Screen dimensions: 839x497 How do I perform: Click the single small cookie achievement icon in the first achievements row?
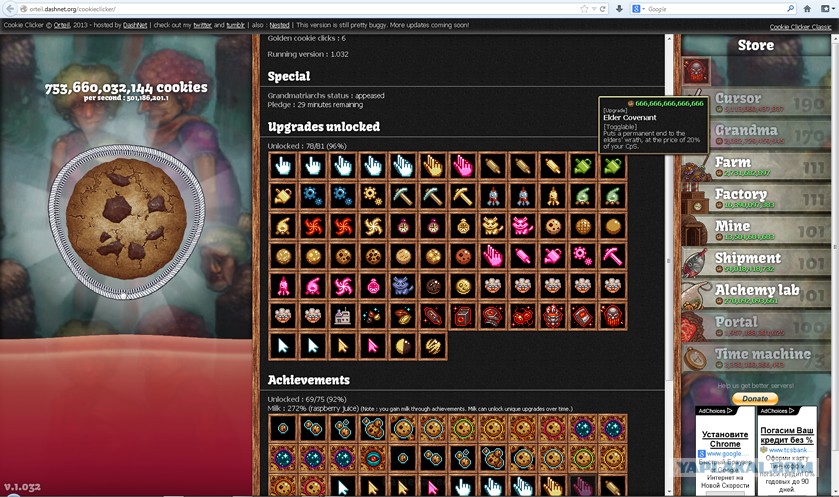click(283, 428)
